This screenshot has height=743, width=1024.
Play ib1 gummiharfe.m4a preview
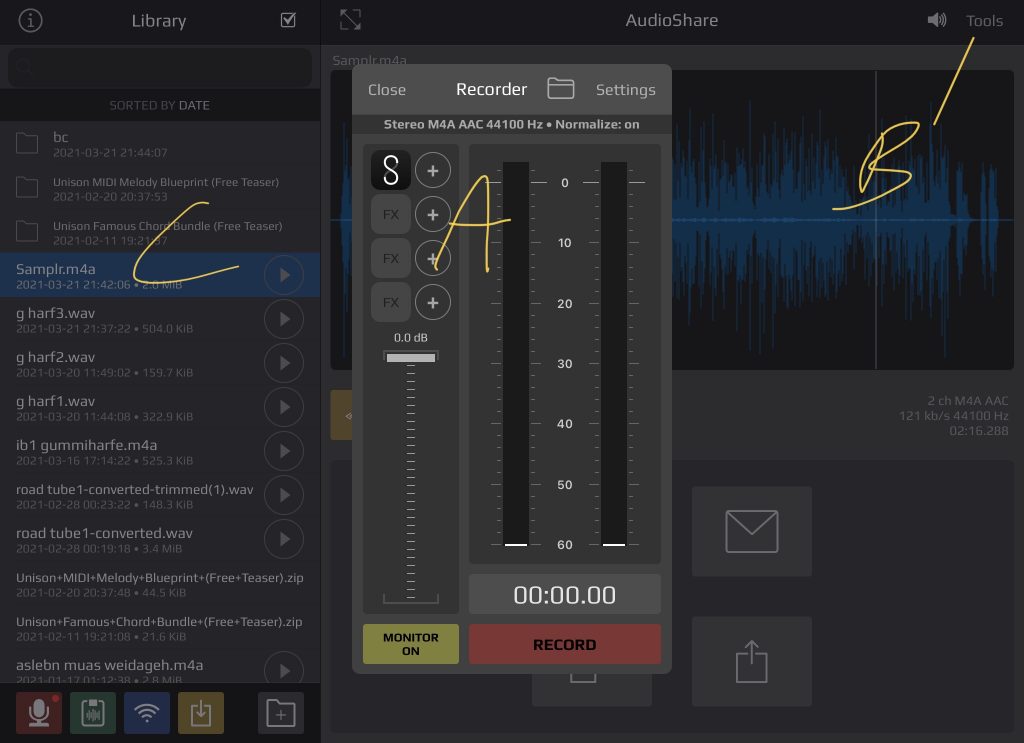coord(284,451)
